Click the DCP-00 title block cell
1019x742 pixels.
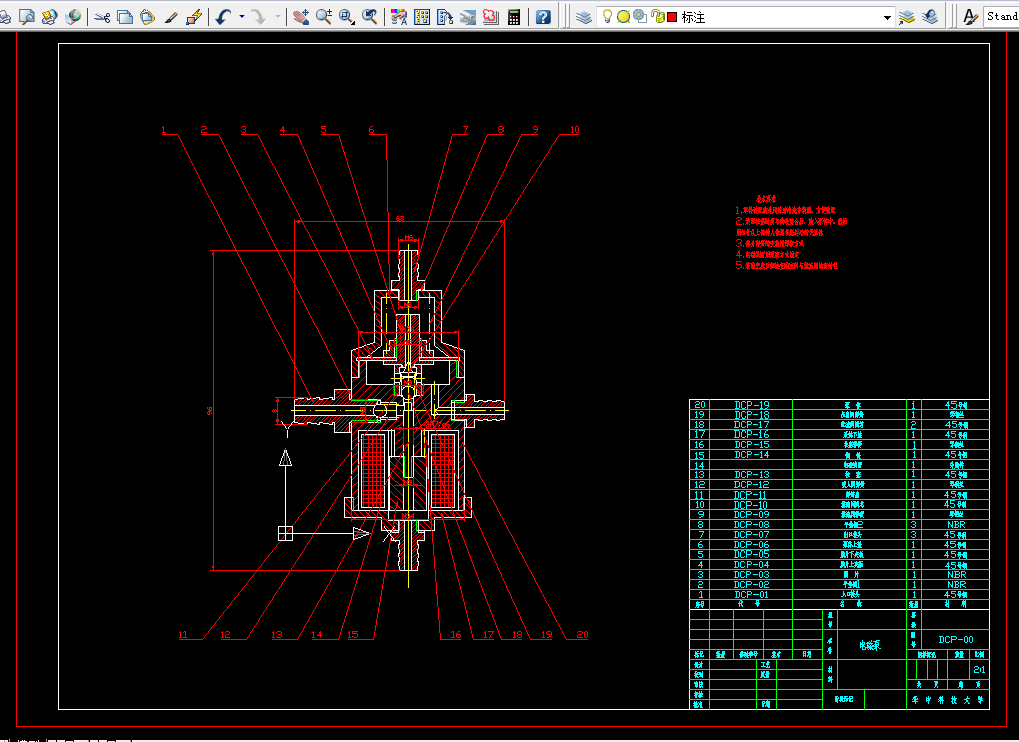tap(954, 640)
